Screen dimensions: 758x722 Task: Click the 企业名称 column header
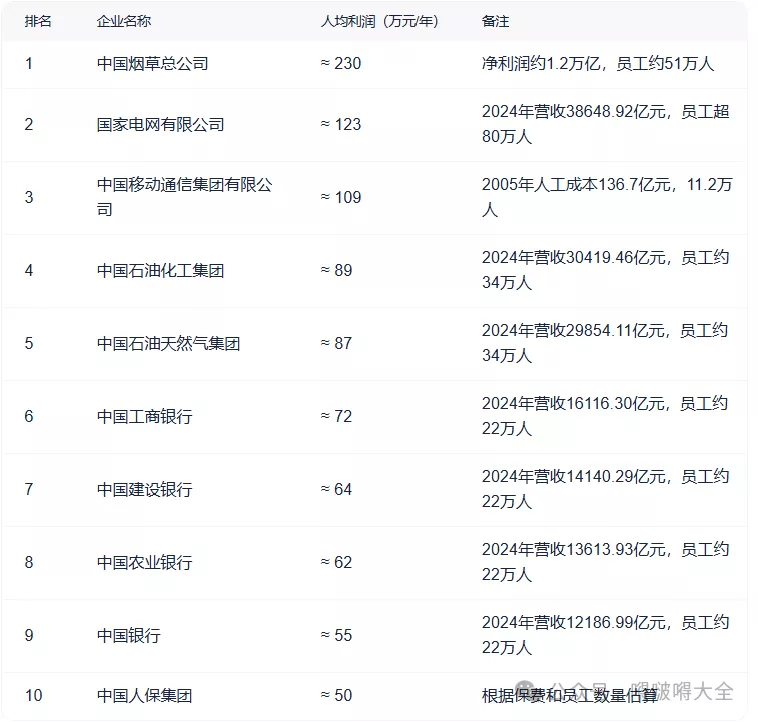click(x=124, y=21)
